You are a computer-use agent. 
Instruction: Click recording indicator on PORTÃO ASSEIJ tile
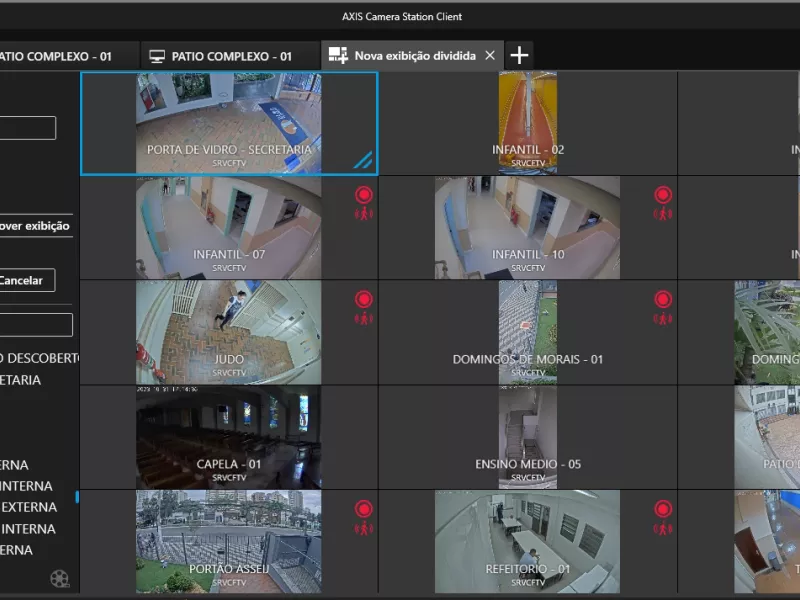[x=364, y=509]
